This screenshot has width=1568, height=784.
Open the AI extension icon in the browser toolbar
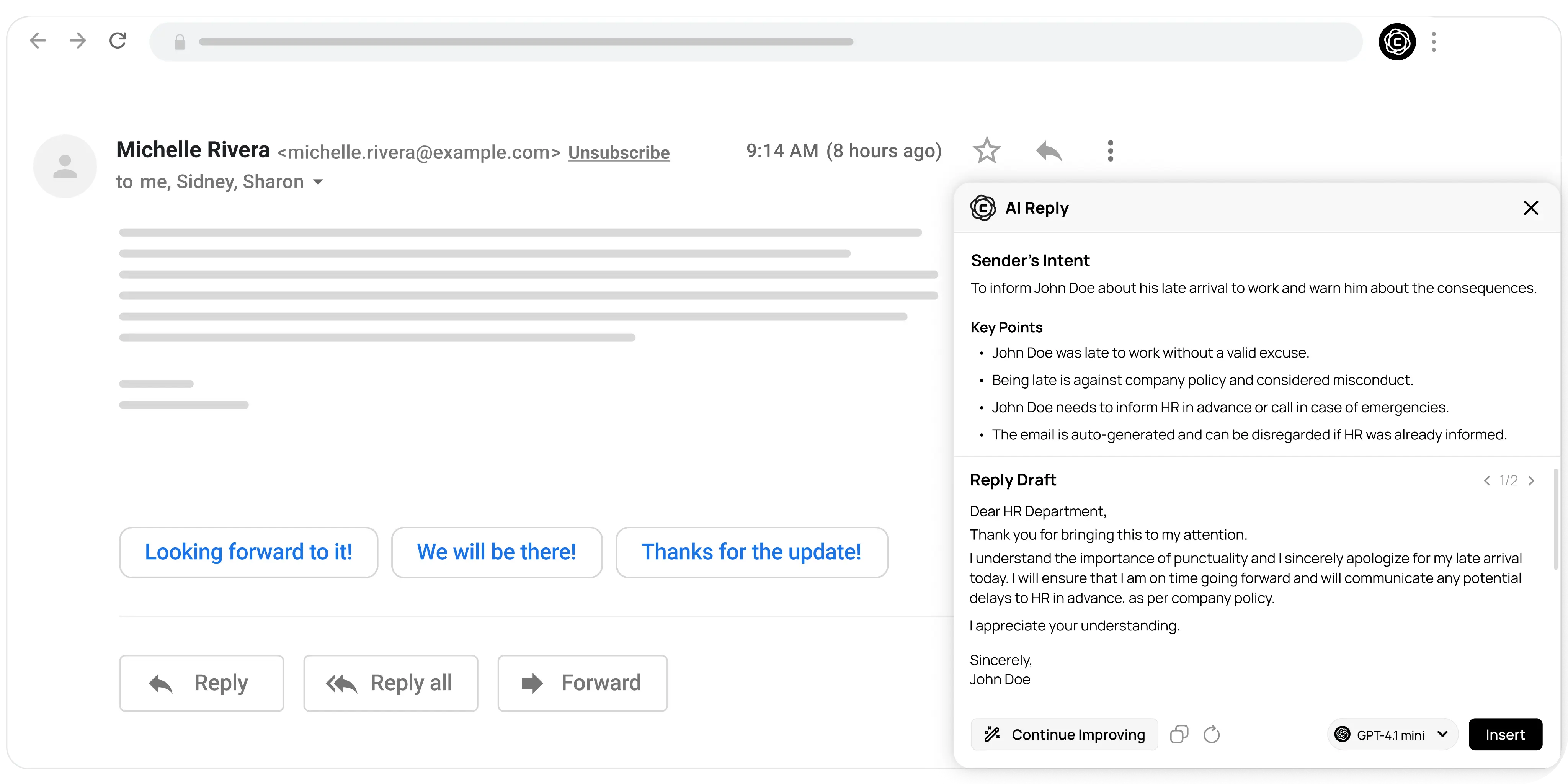coord(1396,42)
